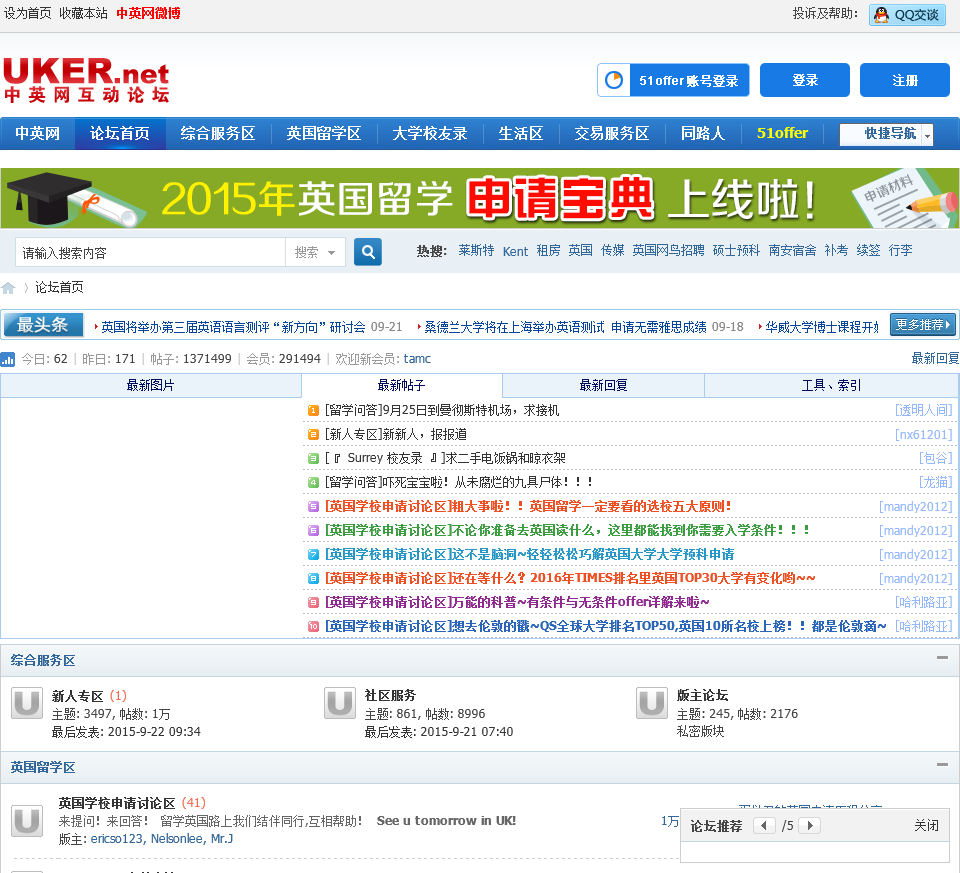960x873 pixels.
Task: Click the 新人专区 forum U icon
Action: [x=27, y=703]
